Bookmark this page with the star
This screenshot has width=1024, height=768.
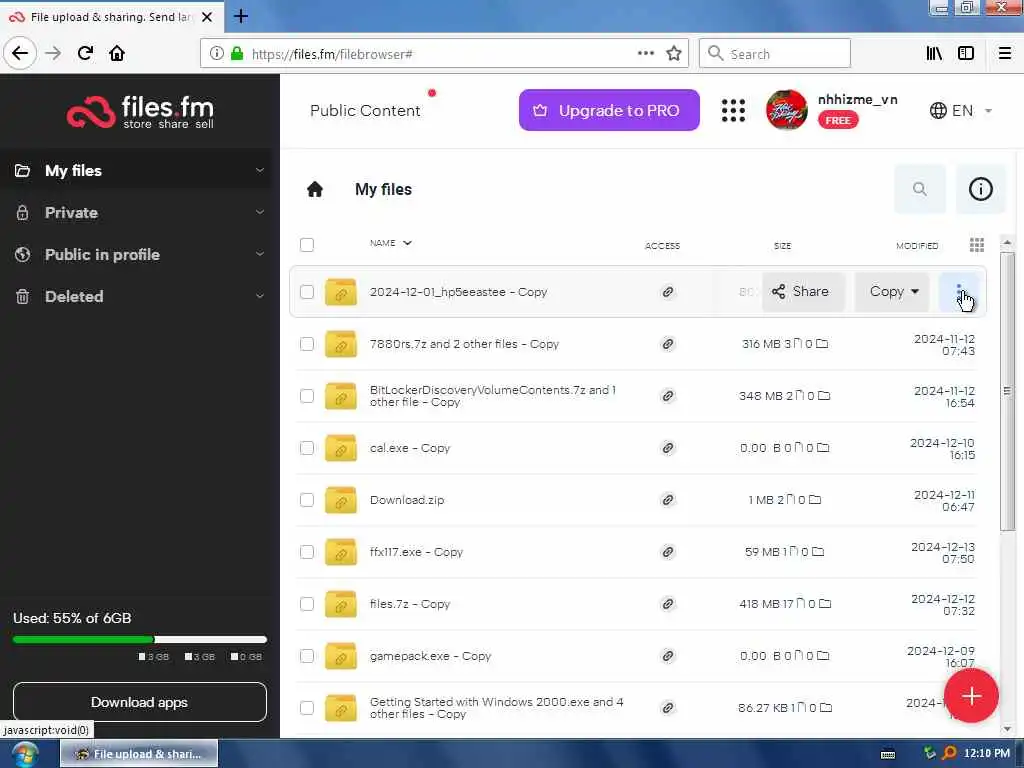(674, 54)
